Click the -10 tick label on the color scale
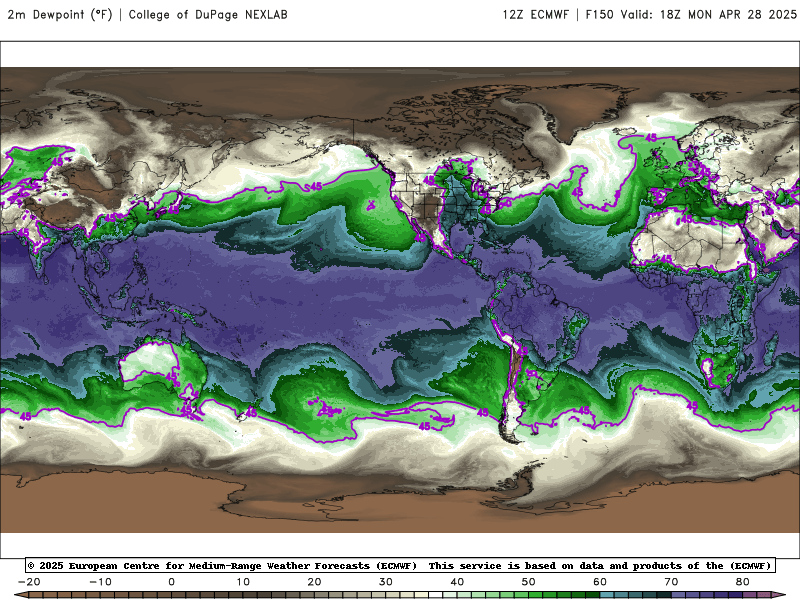 (100, 582)
